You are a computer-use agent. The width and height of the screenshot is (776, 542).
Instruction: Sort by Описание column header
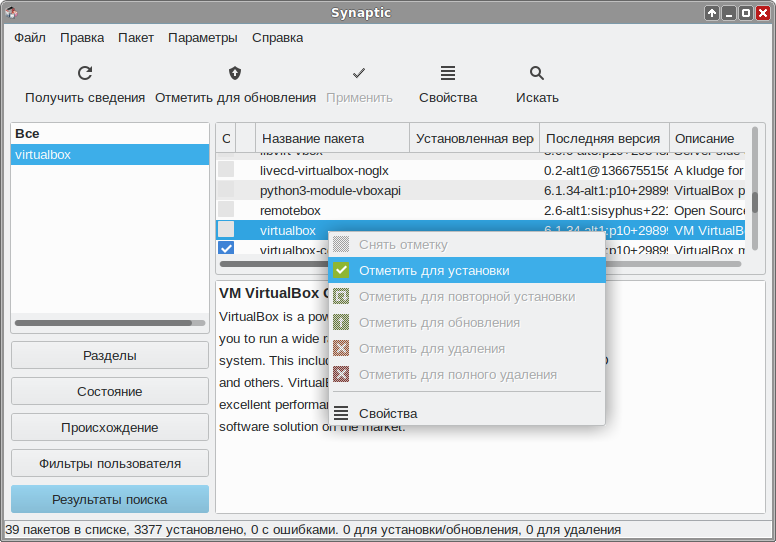pos(707,138)
